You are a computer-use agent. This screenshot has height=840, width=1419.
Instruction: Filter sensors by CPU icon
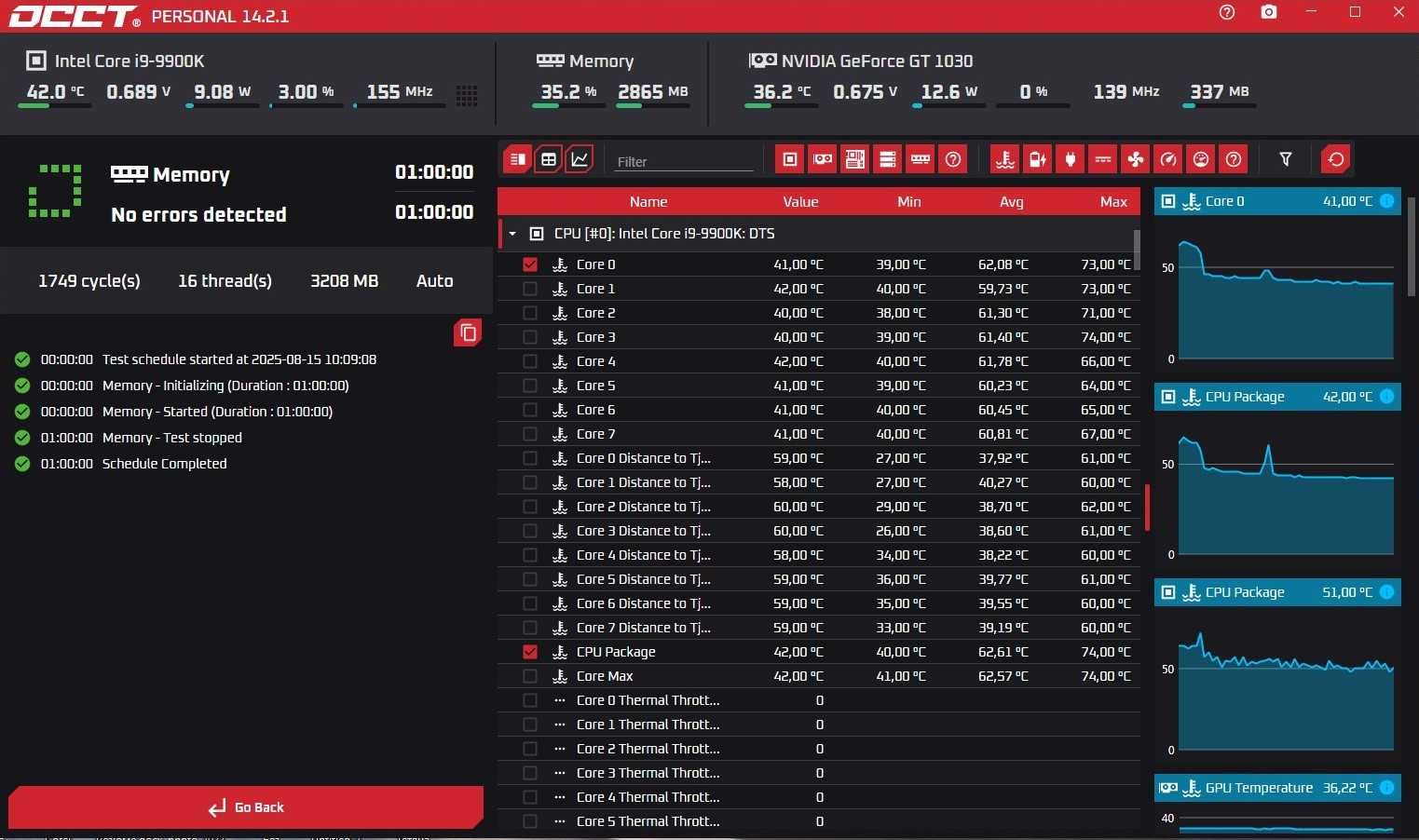(x=790, y=159)
